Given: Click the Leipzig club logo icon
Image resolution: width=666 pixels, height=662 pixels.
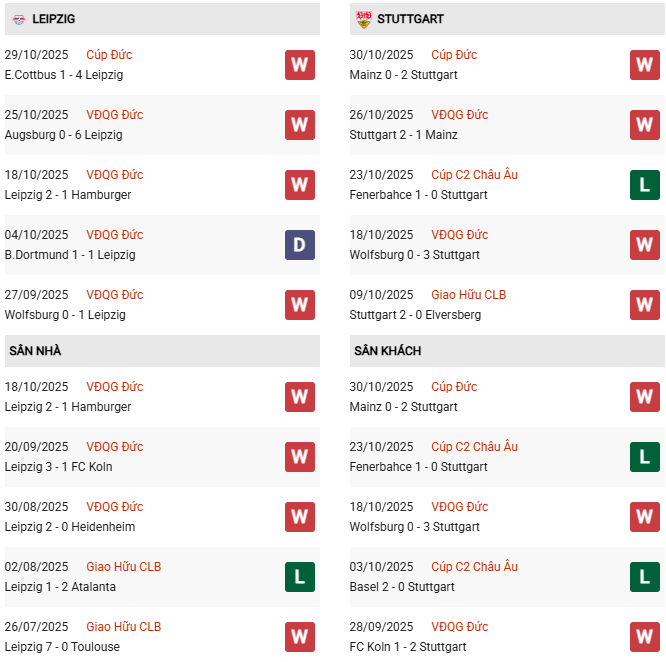Looking at the screenshot, I should [x=19, y=19].
